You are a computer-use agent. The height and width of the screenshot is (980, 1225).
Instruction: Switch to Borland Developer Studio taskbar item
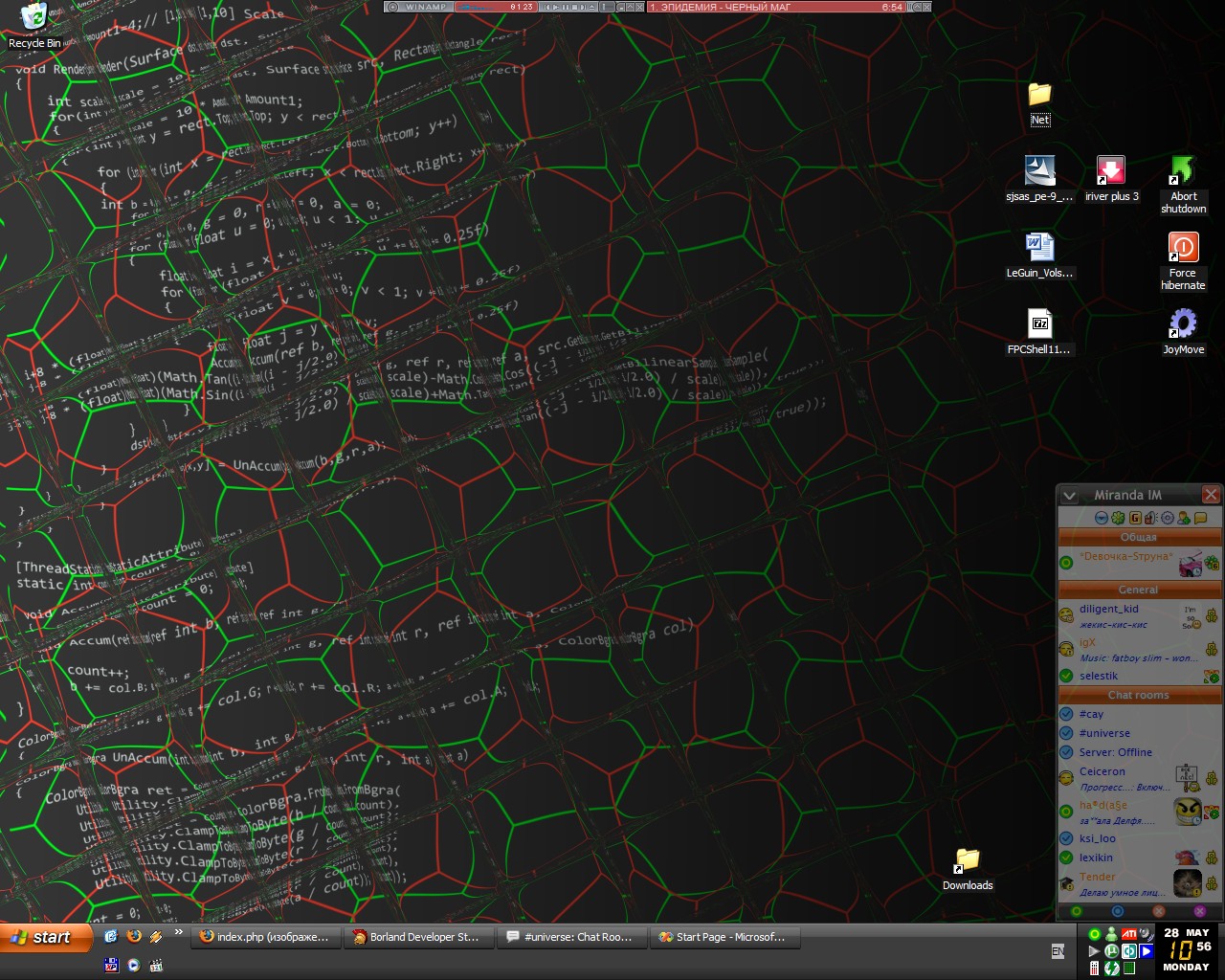(419, 937)
